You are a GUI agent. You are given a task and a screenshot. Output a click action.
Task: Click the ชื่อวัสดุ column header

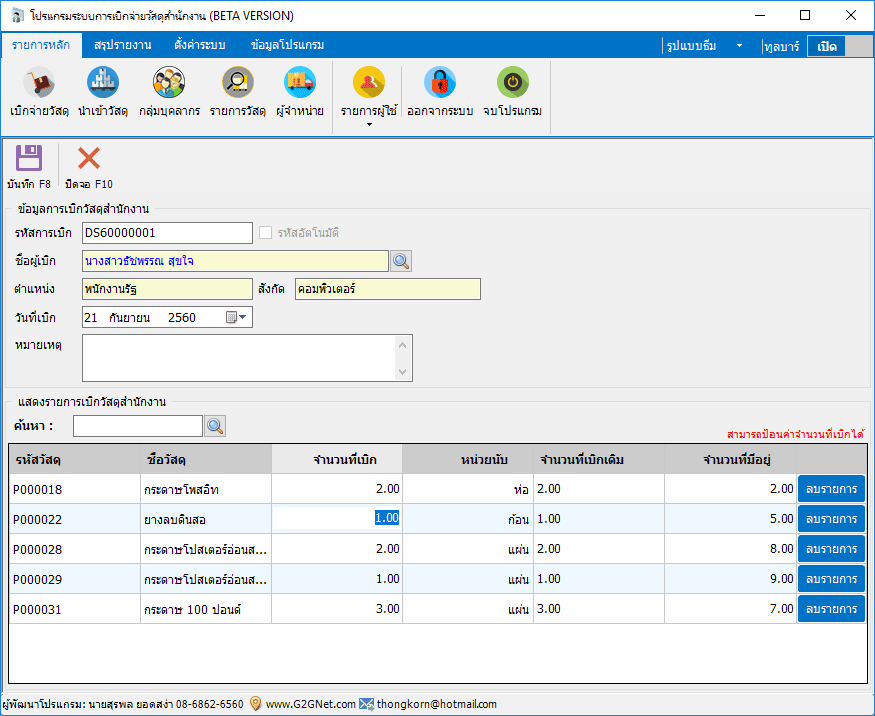[206, 460]
